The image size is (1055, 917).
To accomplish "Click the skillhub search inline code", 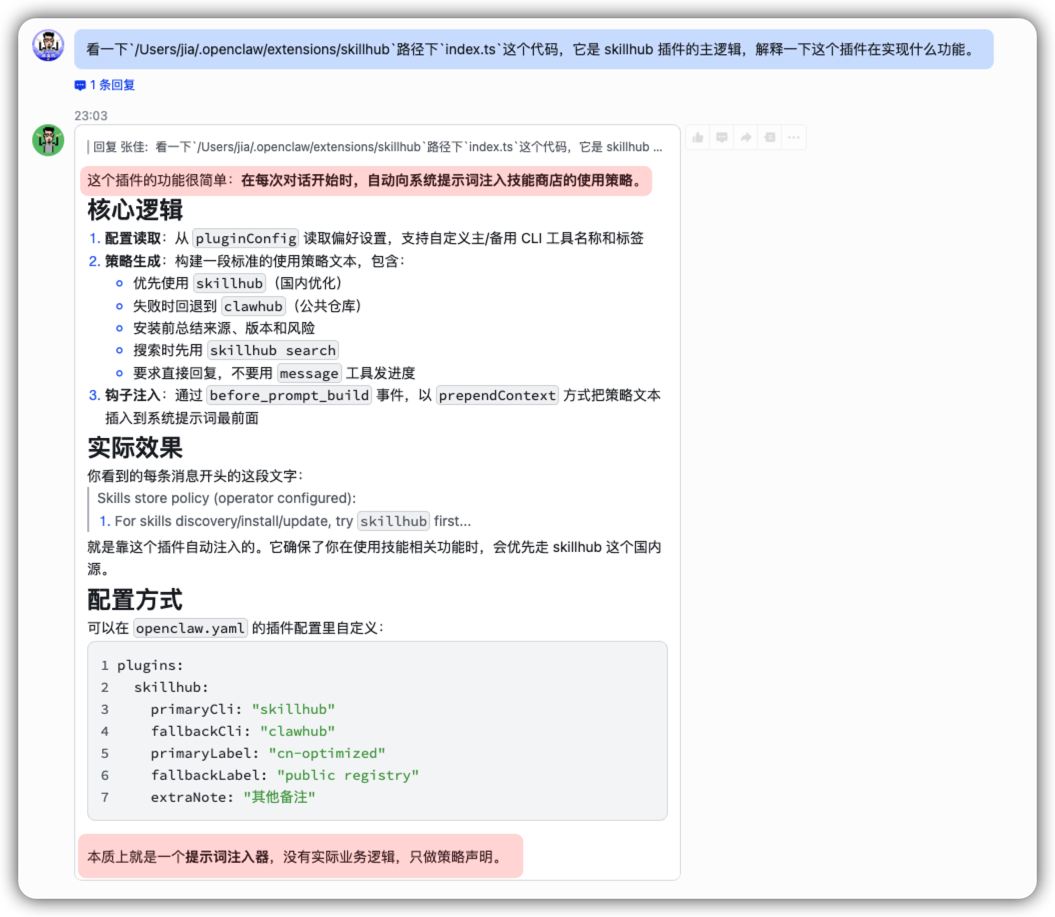I will point(272,351).
